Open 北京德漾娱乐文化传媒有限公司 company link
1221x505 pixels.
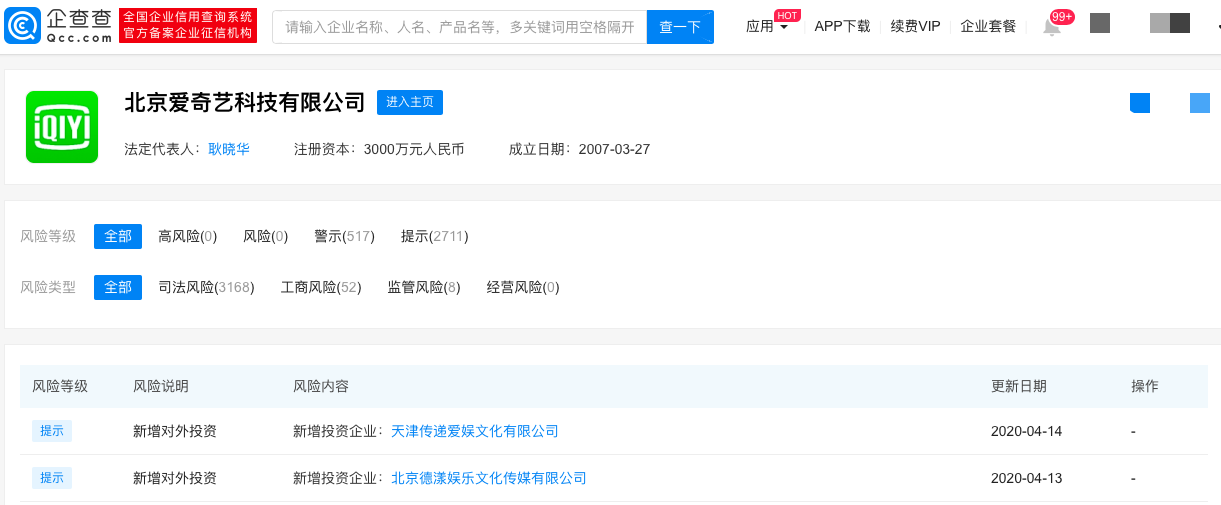coord(489,478)
